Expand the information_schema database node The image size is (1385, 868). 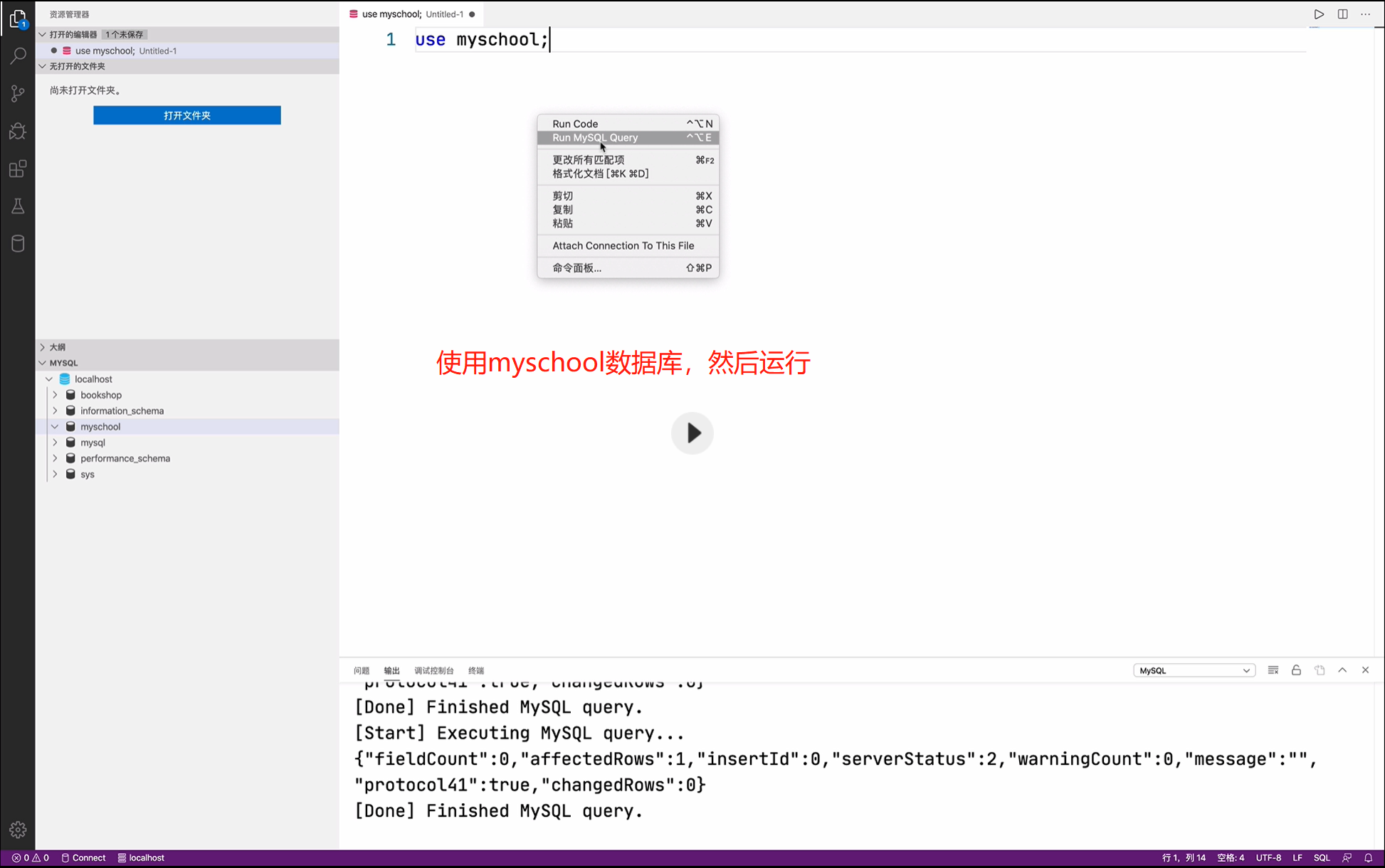[x=55, y=411]
